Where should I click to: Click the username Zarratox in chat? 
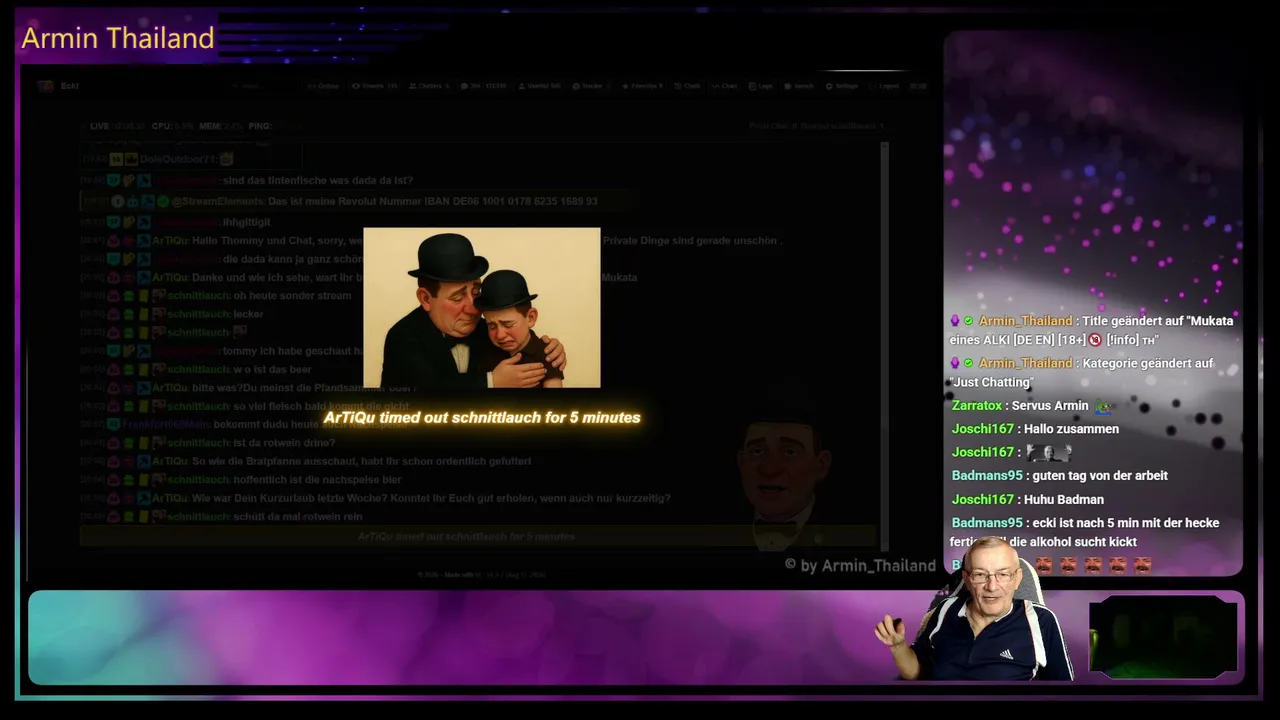click(x=977, y=406)
